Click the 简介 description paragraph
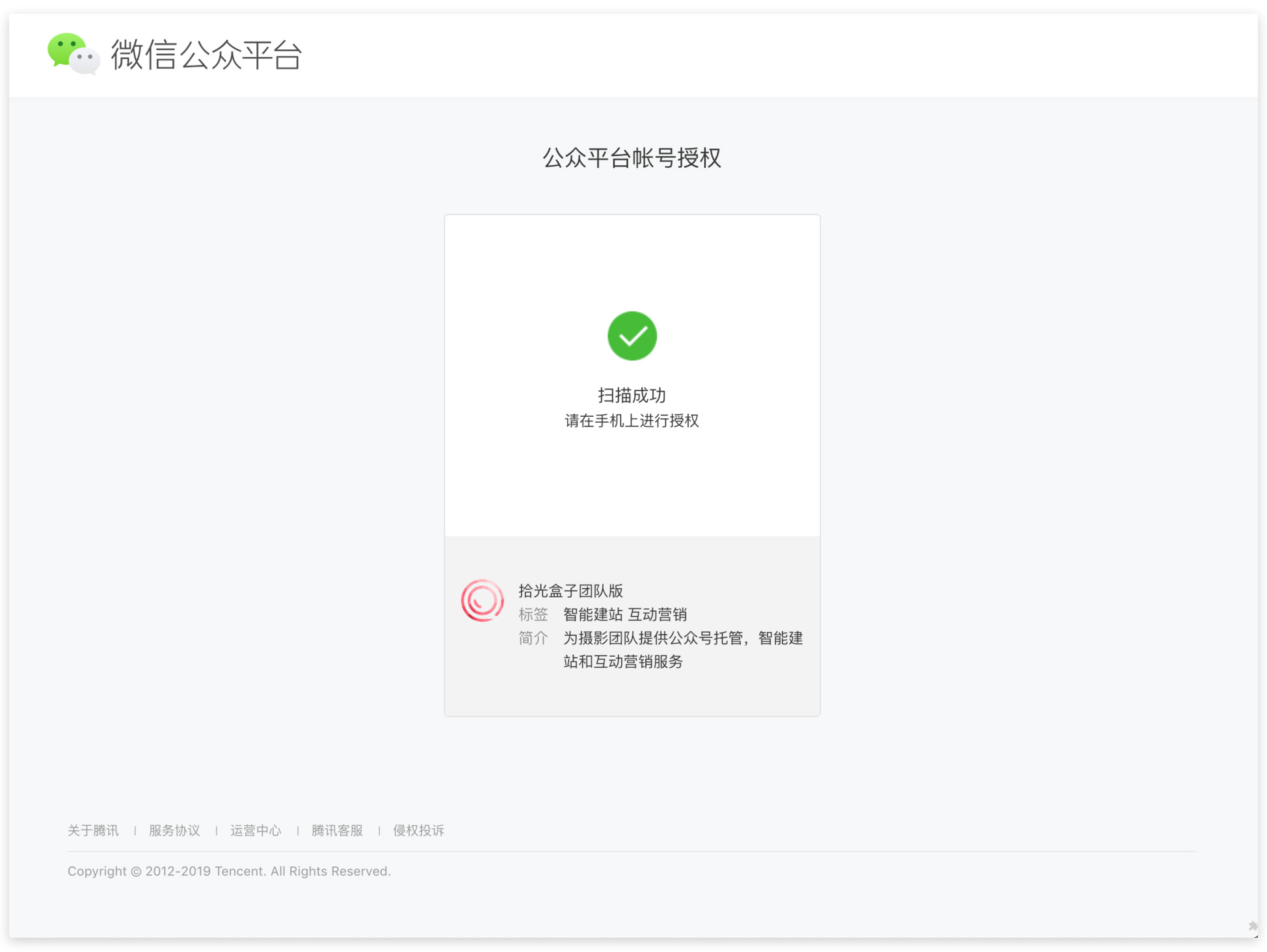Screen dimensions: 1267x952 [x=682, y=650]
